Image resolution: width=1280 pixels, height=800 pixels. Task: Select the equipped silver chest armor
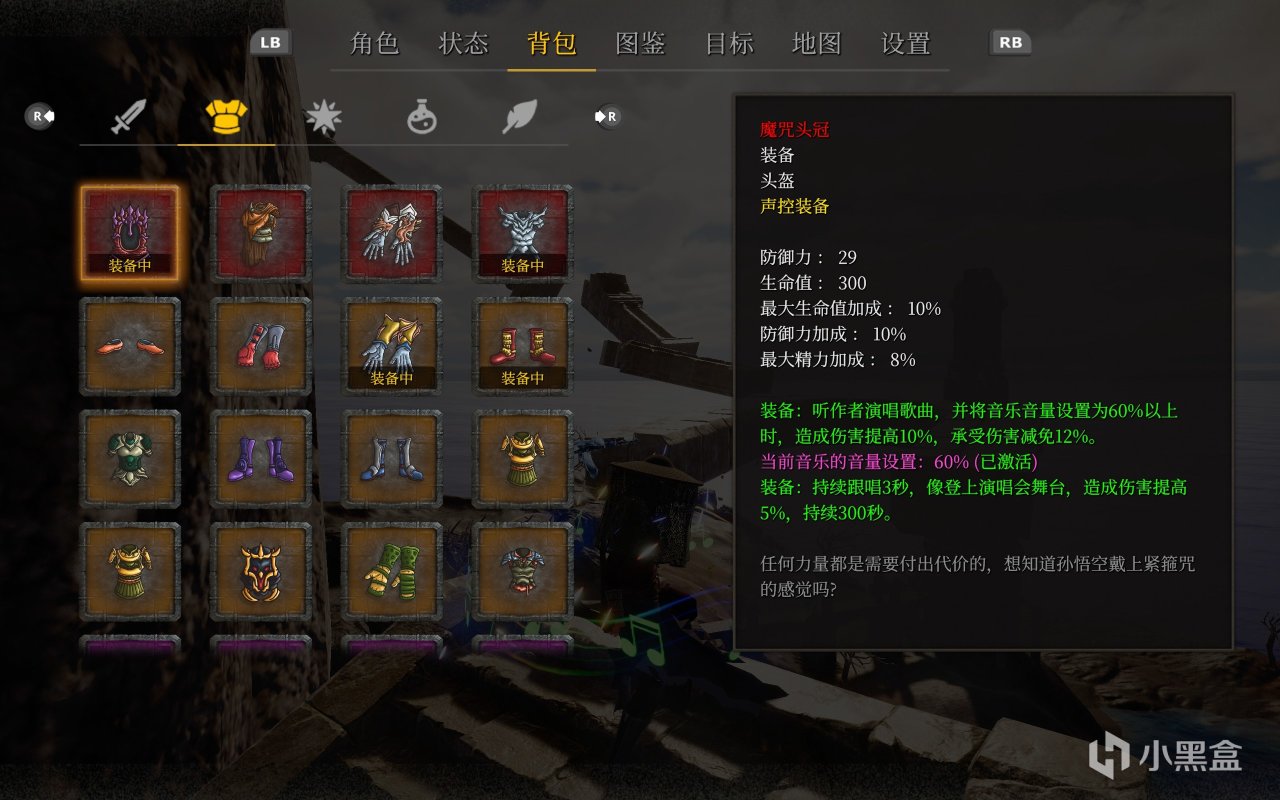click(x=522, y=234)
